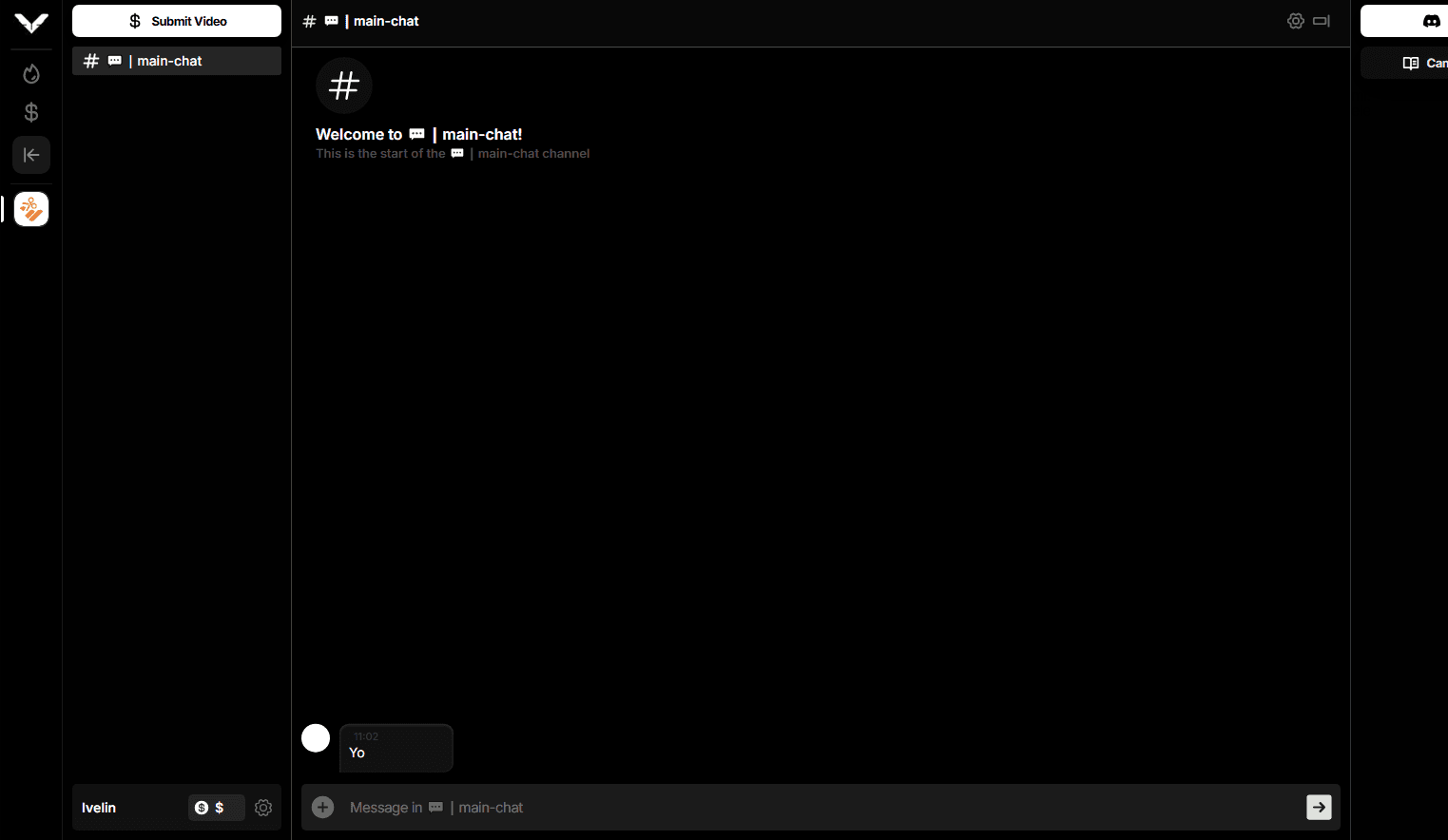Click the Submit Video button

click(177, 21)
